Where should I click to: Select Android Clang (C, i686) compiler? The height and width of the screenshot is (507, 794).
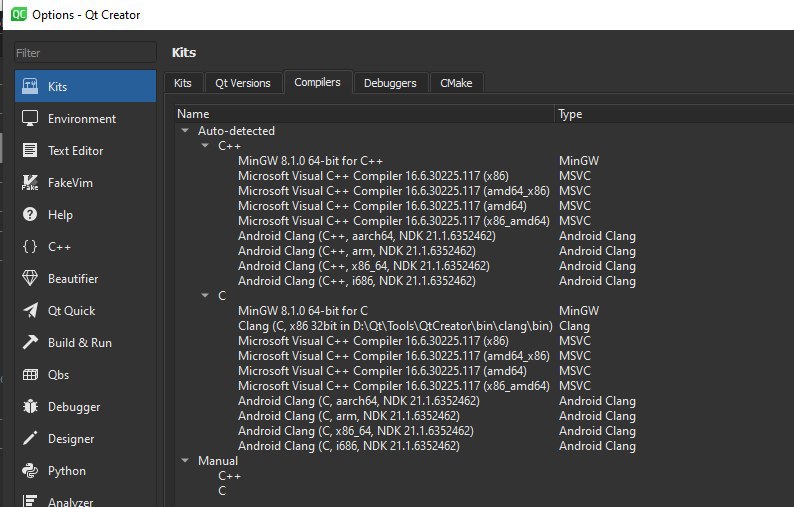(349, 446)
